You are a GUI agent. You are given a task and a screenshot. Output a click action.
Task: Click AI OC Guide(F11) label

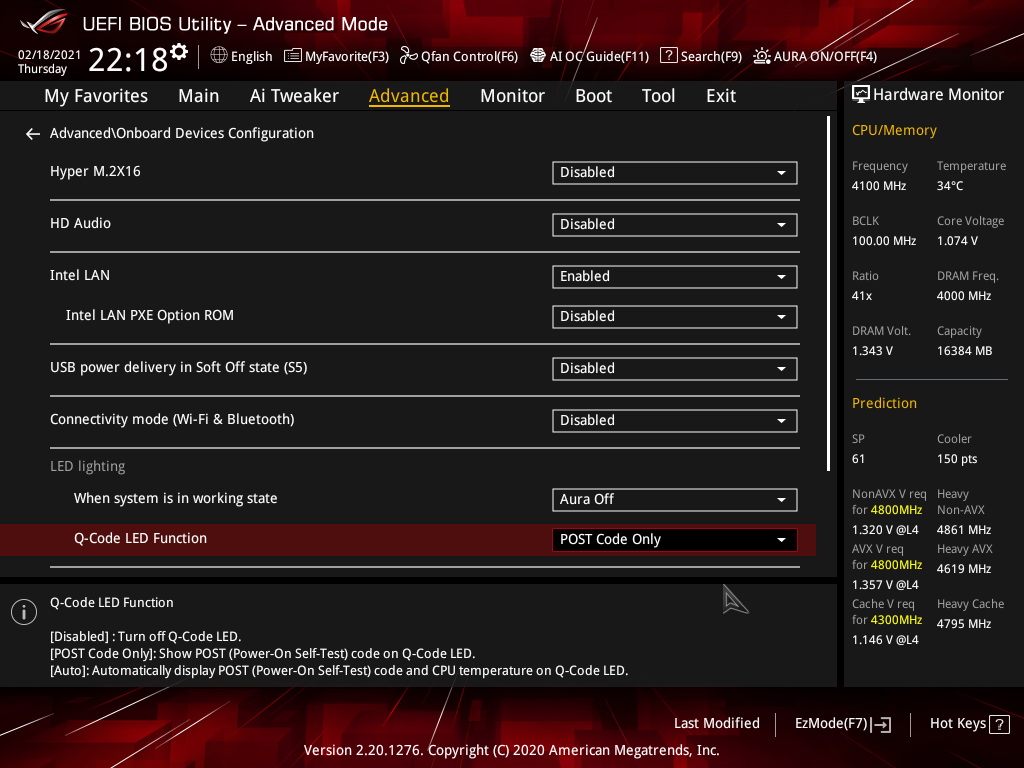click(600, 57)
